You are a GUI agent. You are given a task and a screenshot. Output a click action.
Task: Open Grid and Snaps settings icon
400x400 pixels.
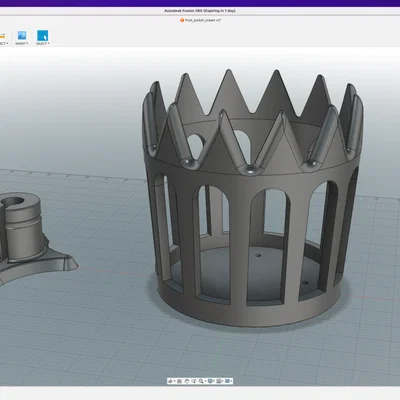tap(219, 381)
